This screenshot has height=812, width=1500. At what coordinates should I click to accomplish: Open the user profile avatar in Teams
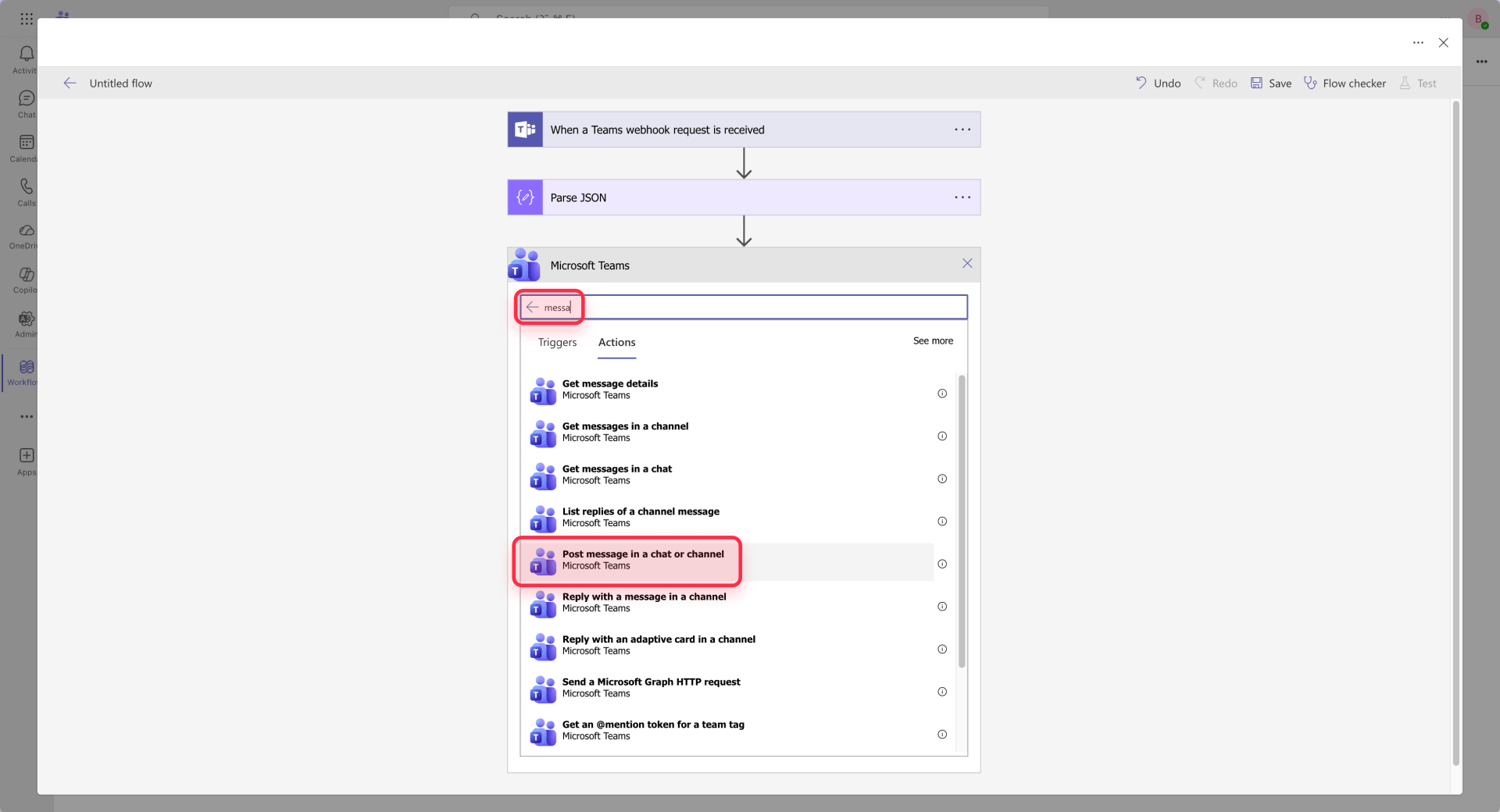[x=1478, y=19]
